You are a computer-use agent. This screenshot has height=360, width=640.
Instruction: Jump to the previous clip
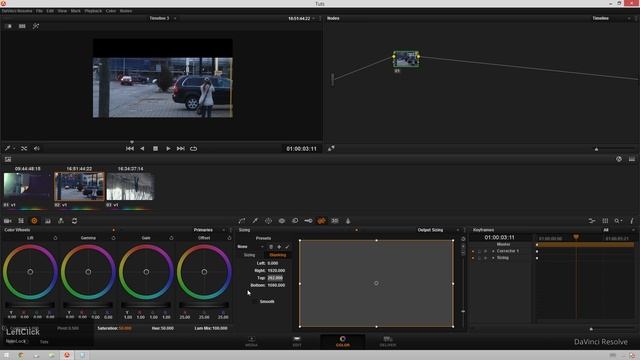[x=130, y=149]
